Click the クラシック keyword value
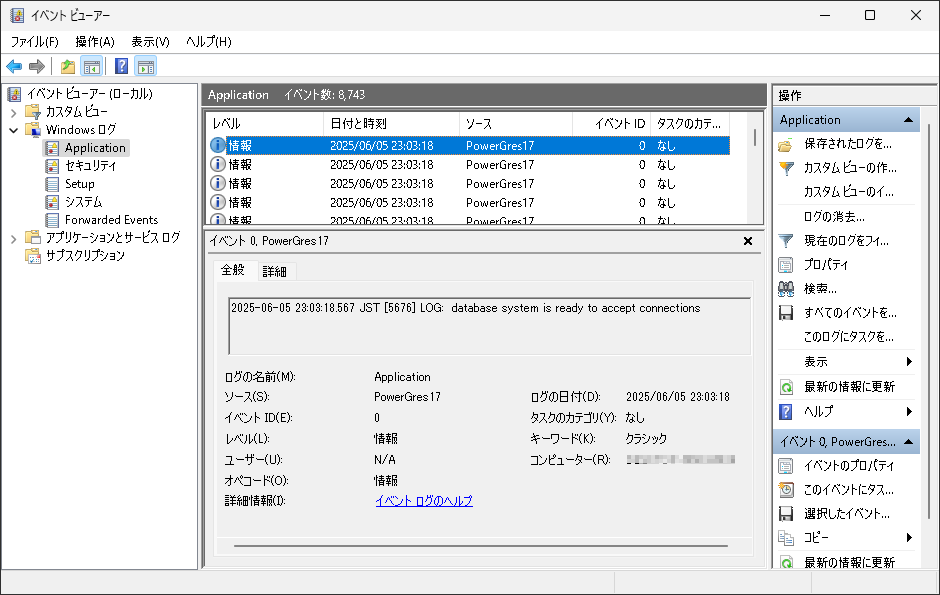 (x=646, y=439)
